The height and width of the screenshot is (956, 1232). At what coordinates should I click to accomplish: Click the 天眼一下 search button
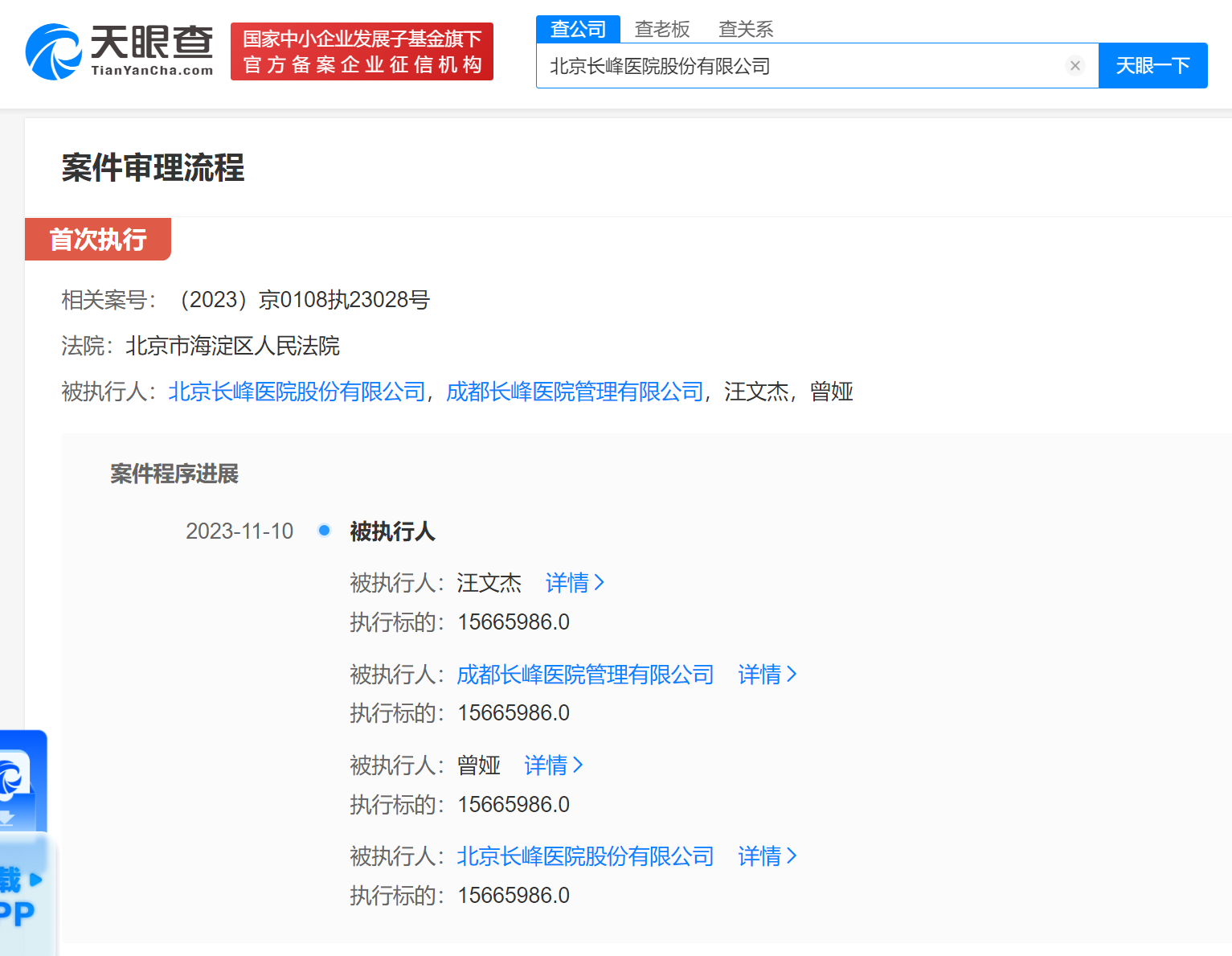click(1152, 66)
